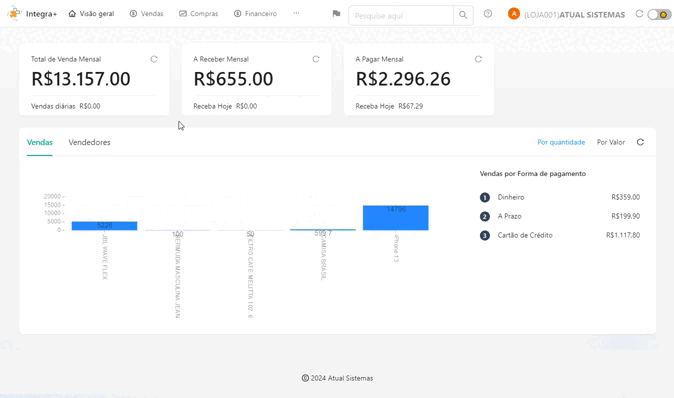Show chart Por Valor

click(x=611, y=142)
